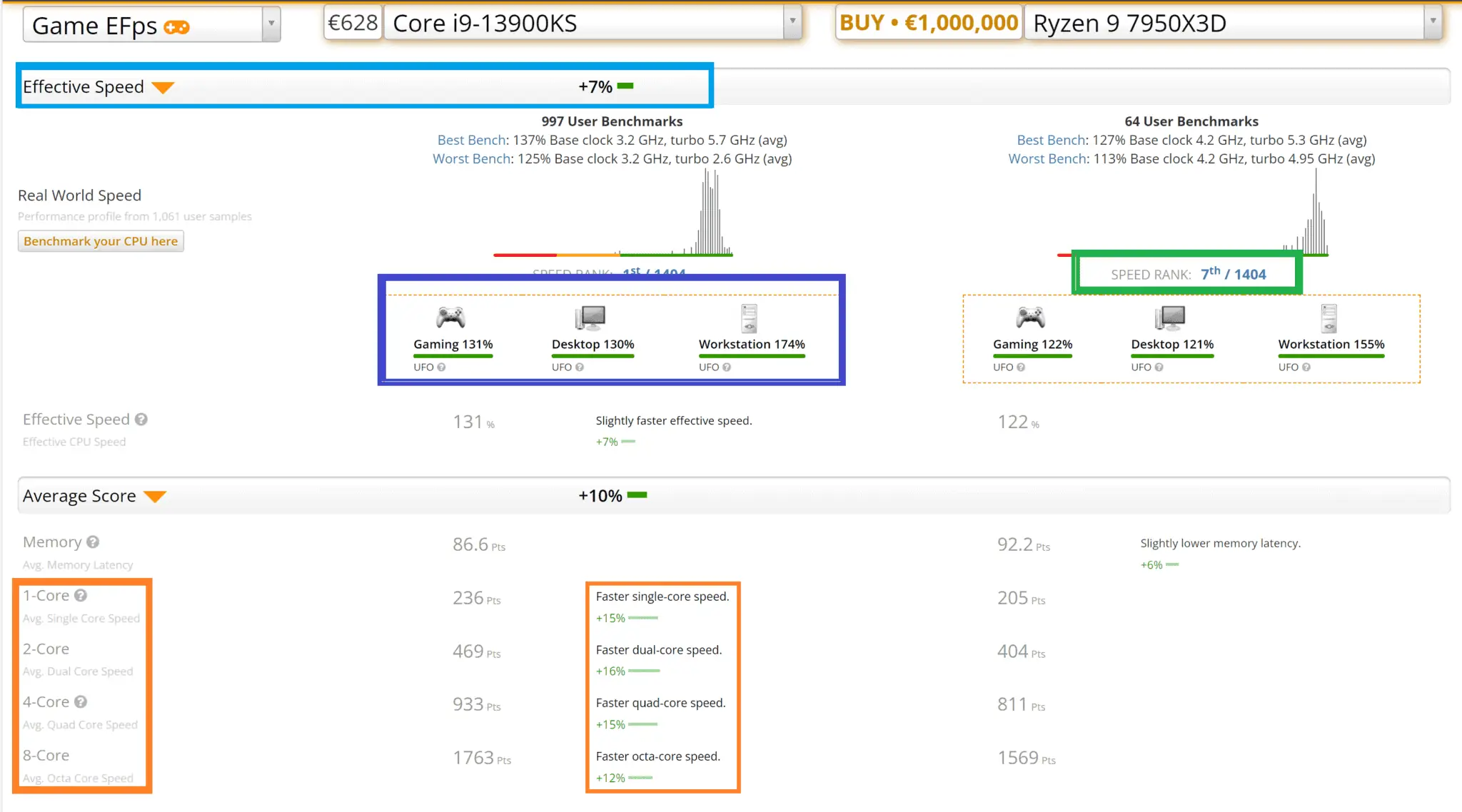The height and width of the screenshot is (812, 1462).
Task: Click the i9-13900KS Gaming controller icon
Action: 451,317
